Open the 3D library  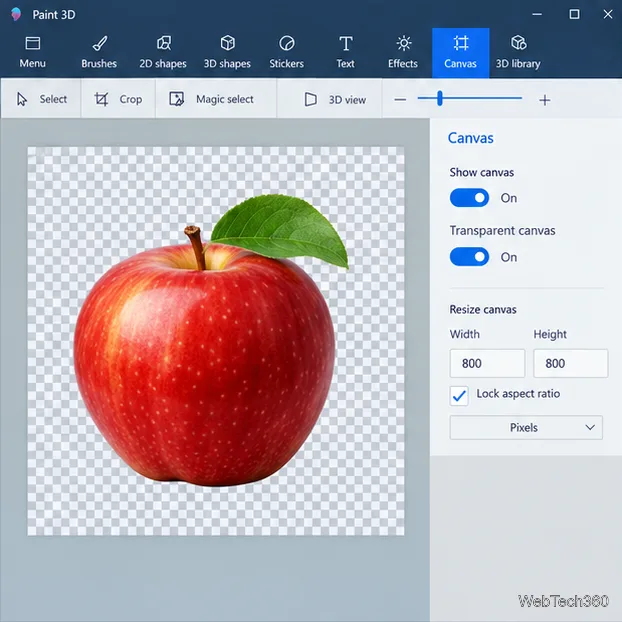coord(518,52)
